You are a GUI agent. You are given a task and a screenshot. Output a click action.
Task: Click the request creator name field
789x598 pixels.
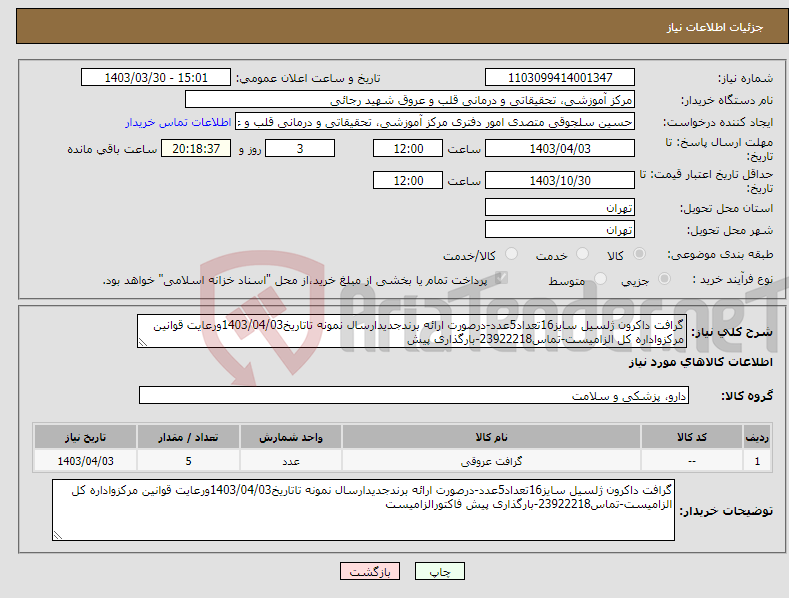coord(435,122)
